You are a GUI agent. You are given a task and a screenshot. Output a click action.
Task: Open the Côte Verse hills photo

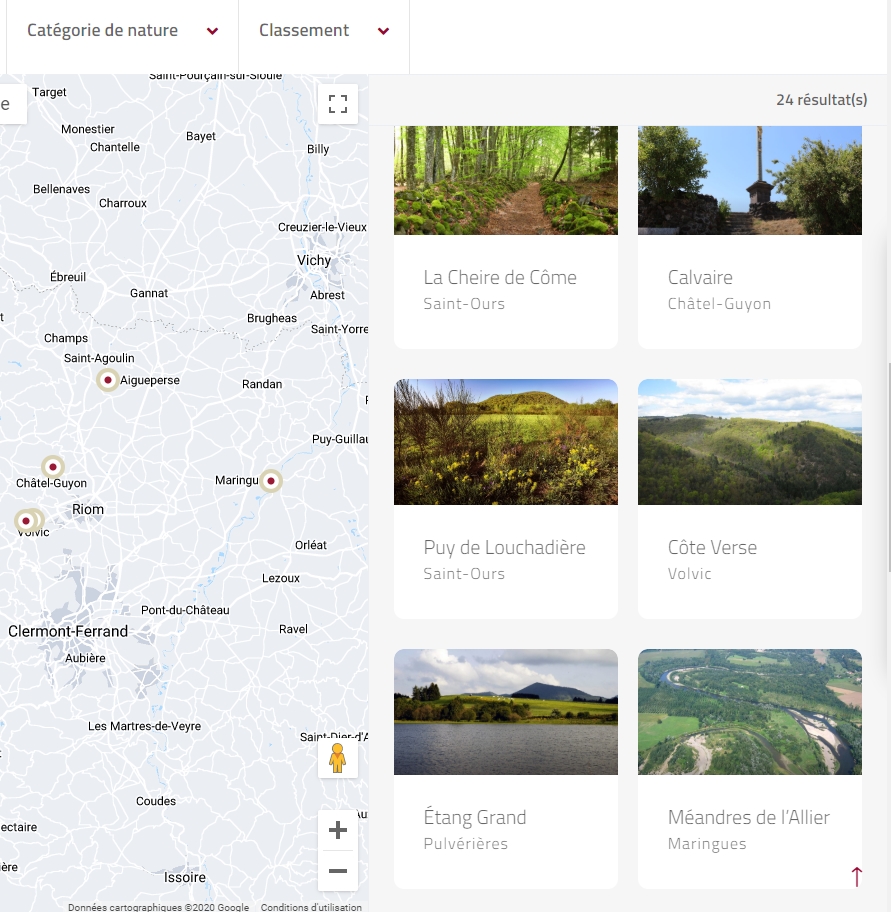[750, 442]
